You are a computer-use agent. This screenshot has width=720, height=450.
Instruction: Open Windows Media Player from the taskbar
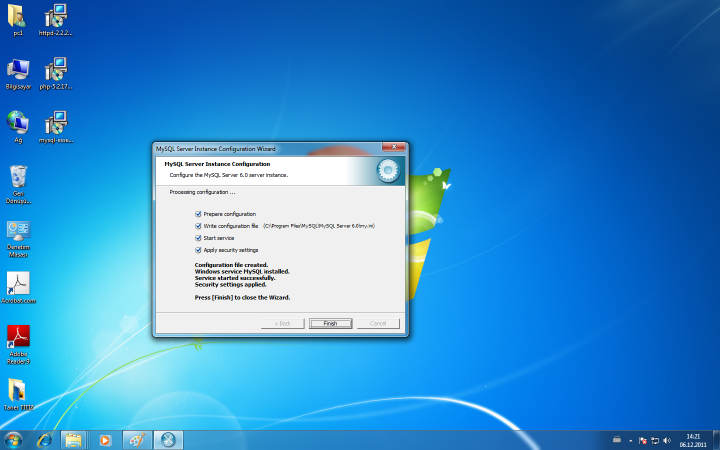(105, 440)
